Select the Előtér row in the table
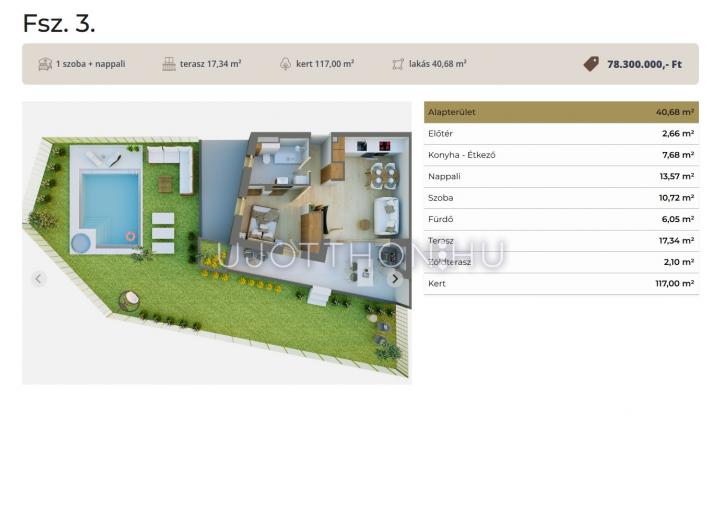 click(560, 133)
